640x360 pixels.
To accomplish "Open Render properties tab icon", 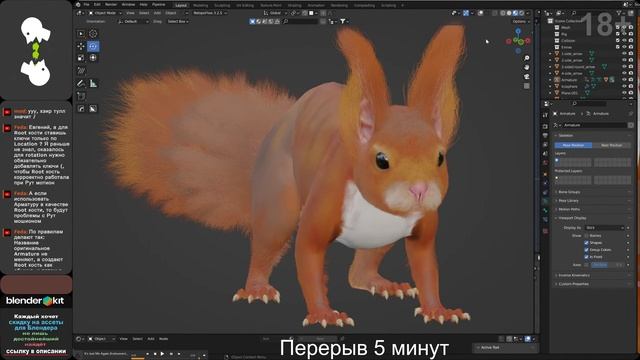I will point(545,127).
